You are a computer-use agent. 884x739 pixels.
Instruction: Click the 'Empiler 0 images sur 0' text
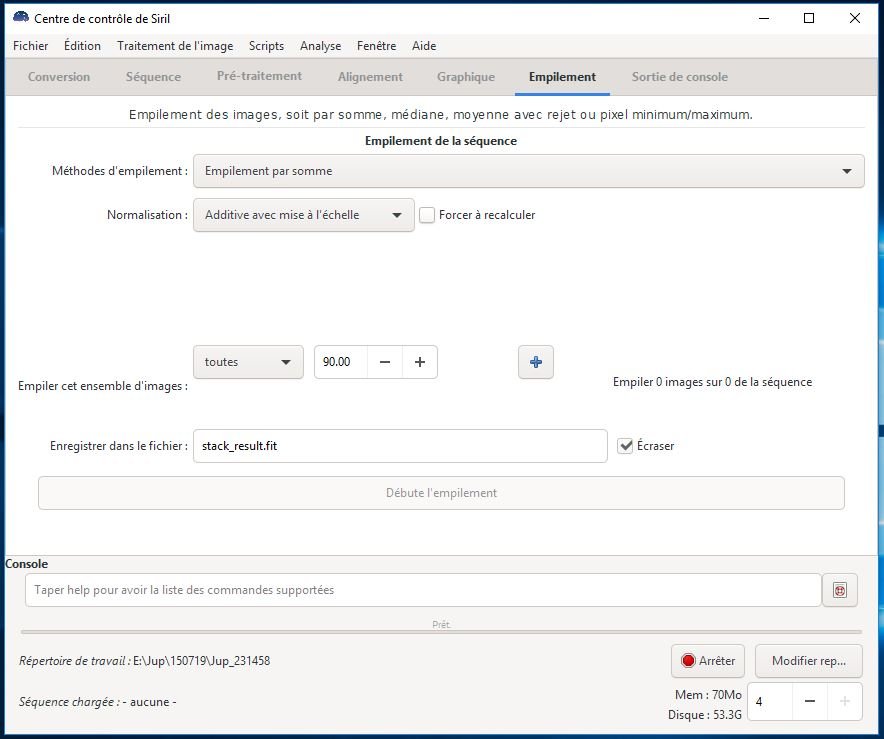tap(712, 382)
